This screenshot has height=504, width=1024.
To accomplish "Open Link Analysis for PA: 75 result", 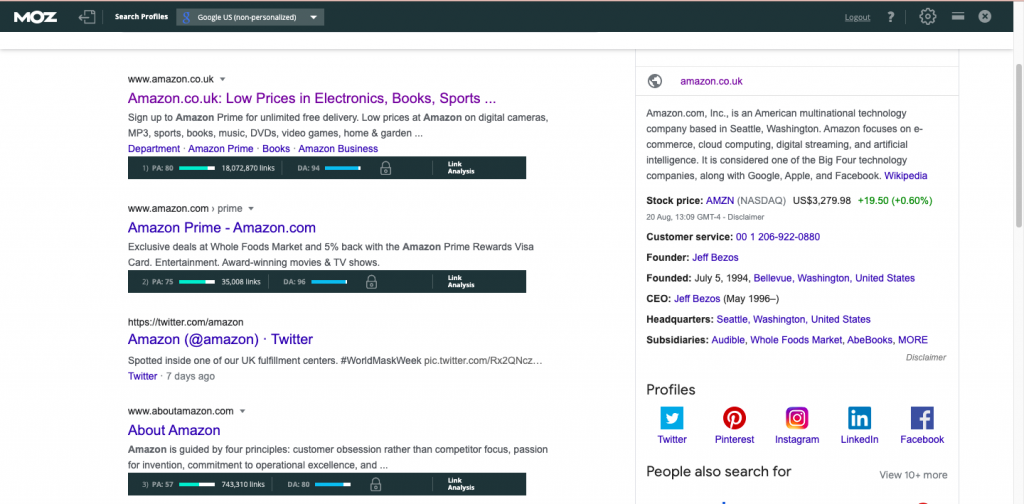I will point(460,281).
